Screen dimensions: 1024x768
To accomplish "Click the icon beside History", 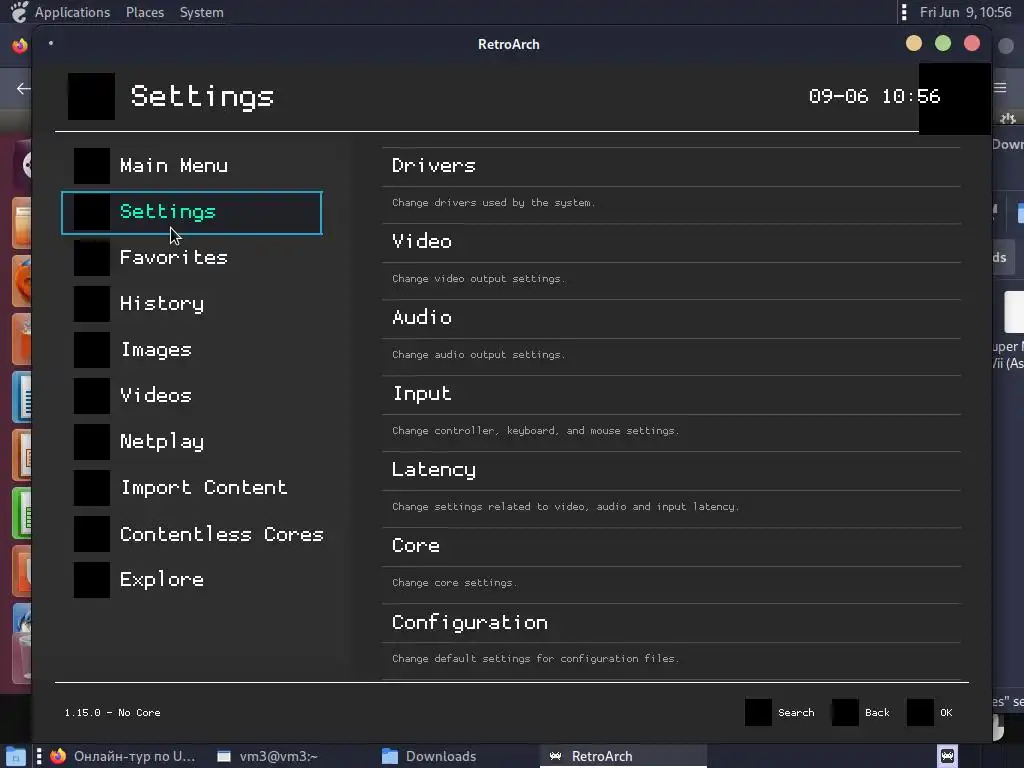I will click(91, 304).
